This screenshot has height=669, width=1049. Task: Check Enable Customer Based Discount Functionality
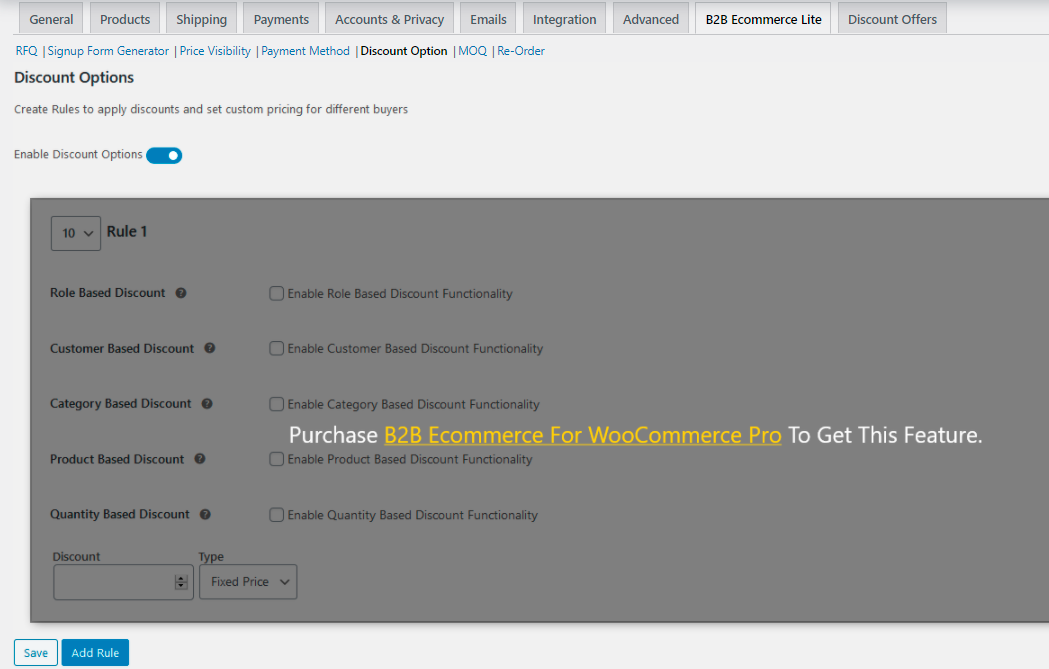(x=276, y=349)
